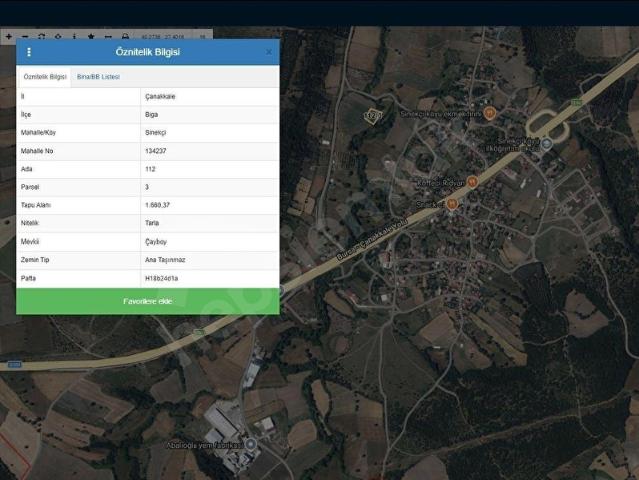Select the Ada value 112

point(150,169)
